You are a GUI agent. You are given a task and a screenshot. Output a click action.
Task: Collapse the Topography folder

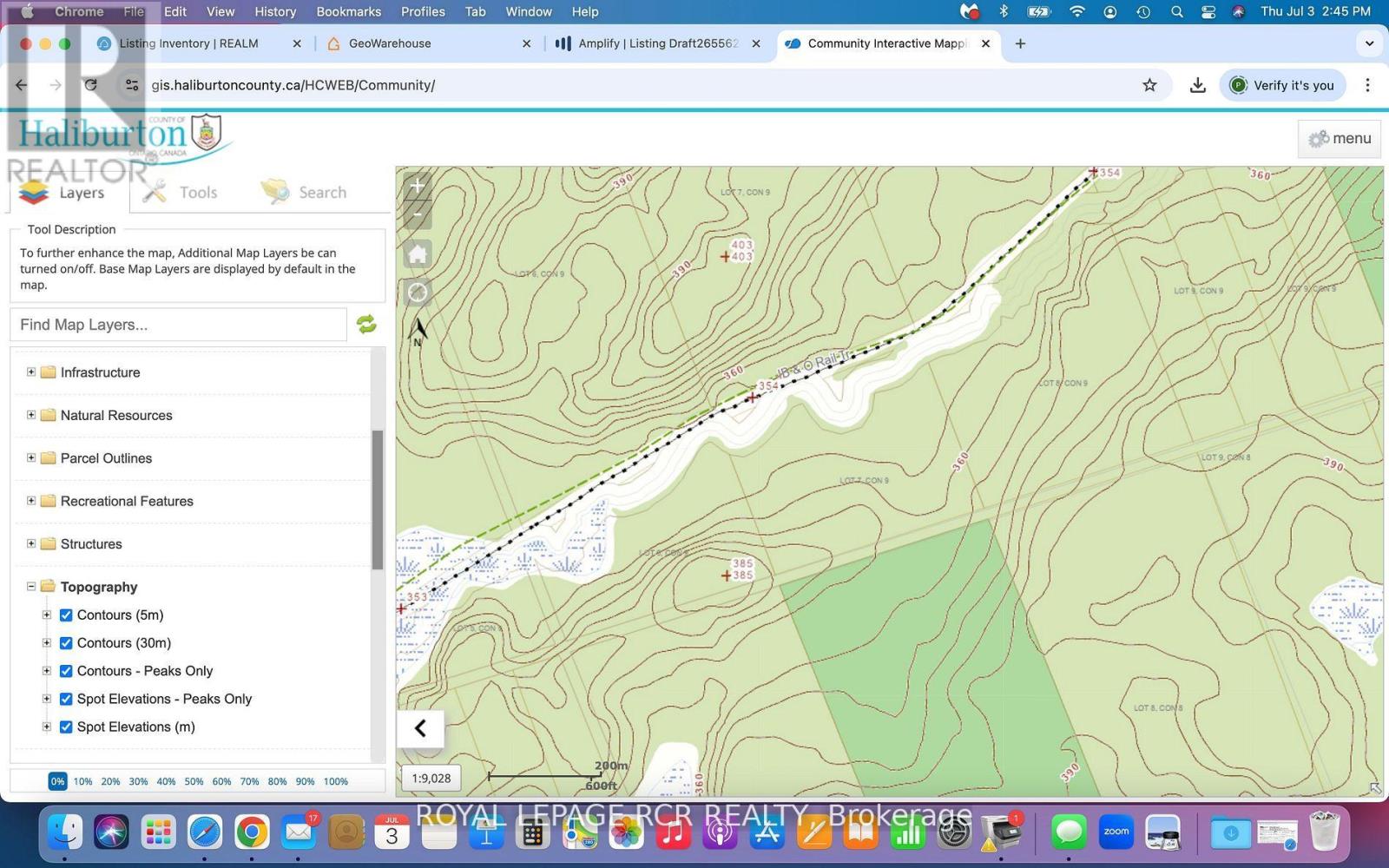click(30, 586)
